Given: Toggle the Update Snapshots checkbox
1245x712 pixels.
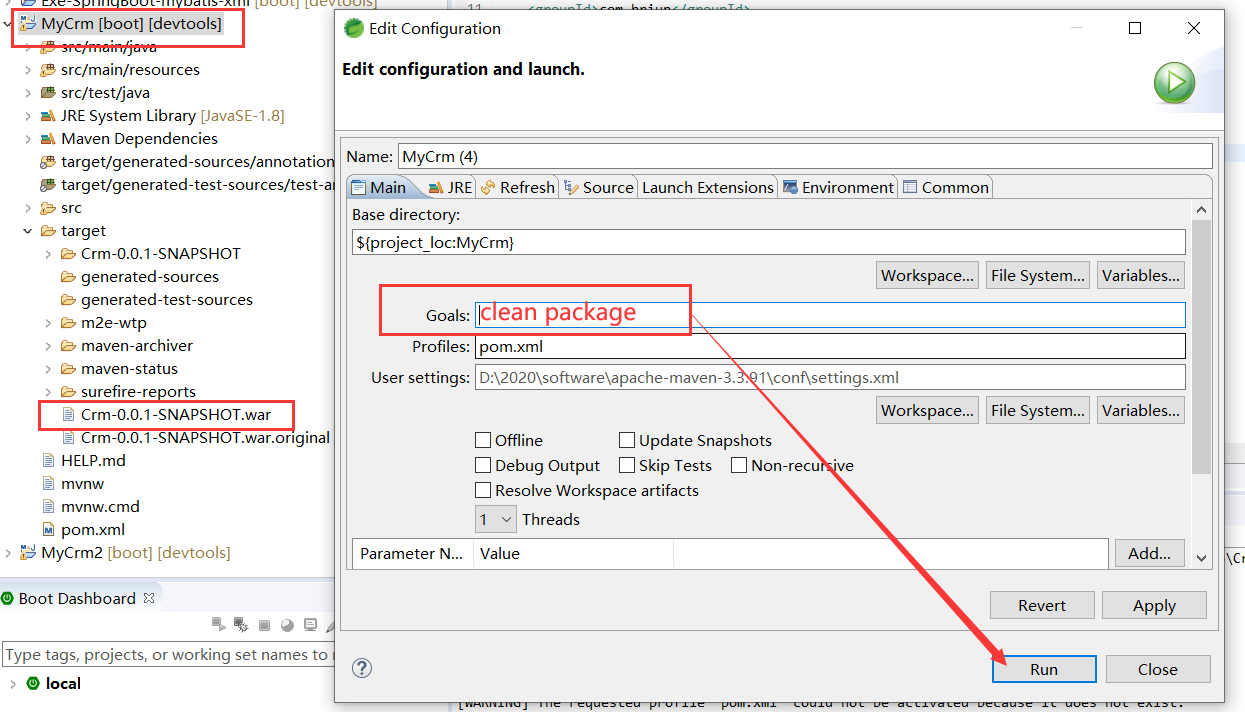Looking at the screenshot, I should pos(627,440).
